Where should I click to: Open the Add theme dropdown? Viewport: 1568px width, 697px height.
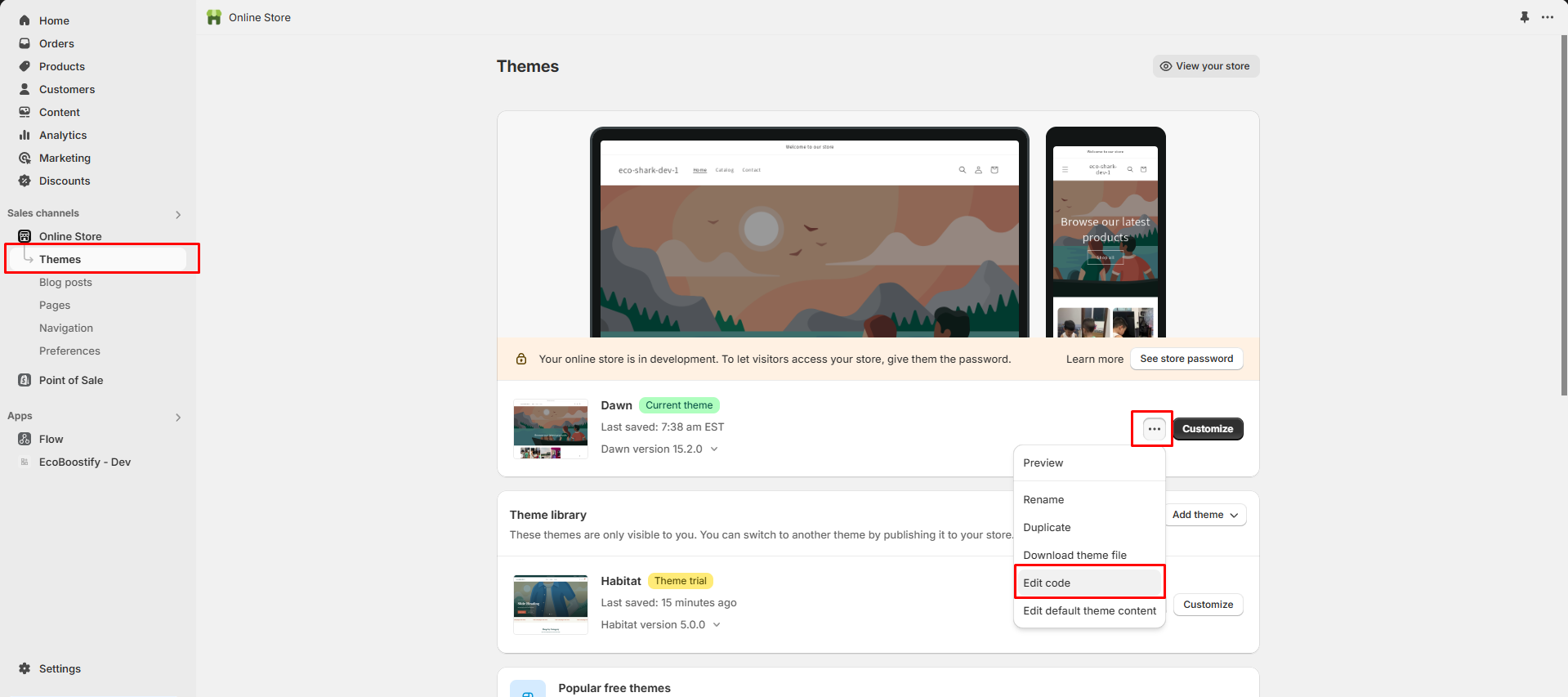click(x=1205, y=515)
